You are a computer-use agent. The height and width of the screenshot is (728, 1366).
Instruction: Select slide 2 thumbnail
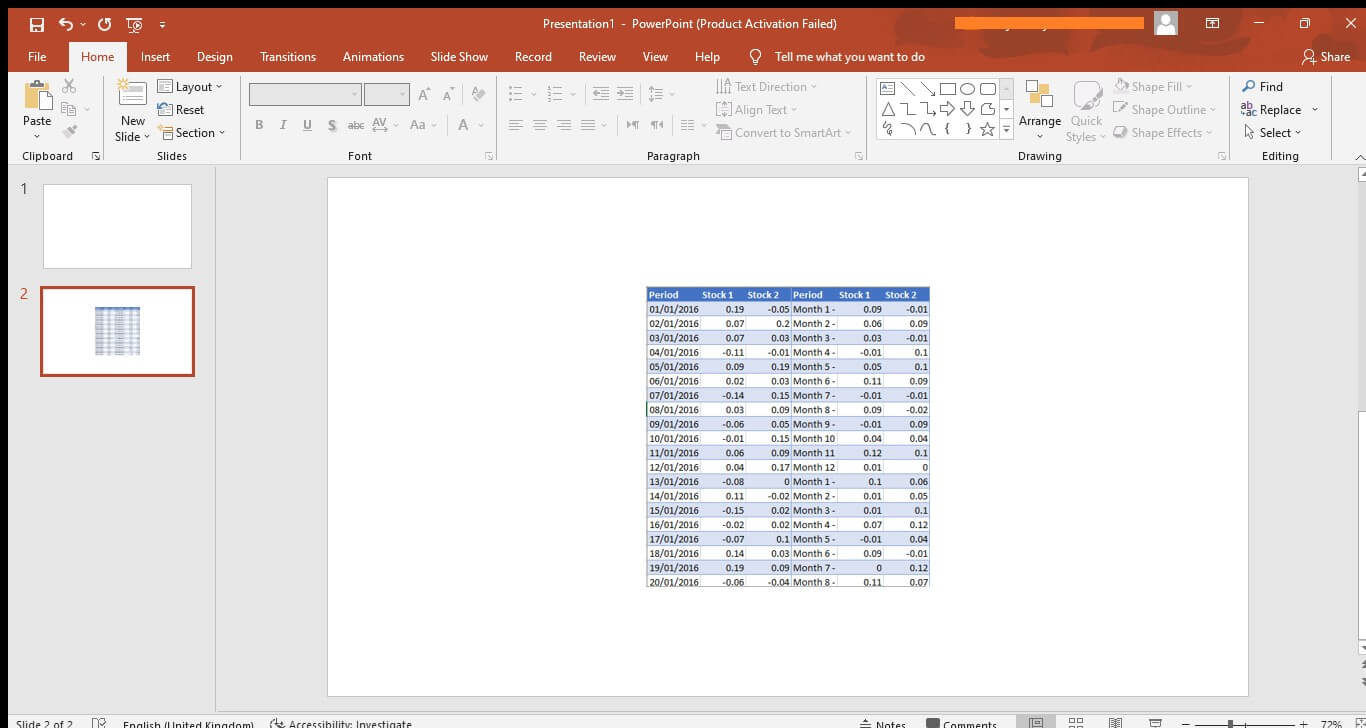[x=117, y=331]
